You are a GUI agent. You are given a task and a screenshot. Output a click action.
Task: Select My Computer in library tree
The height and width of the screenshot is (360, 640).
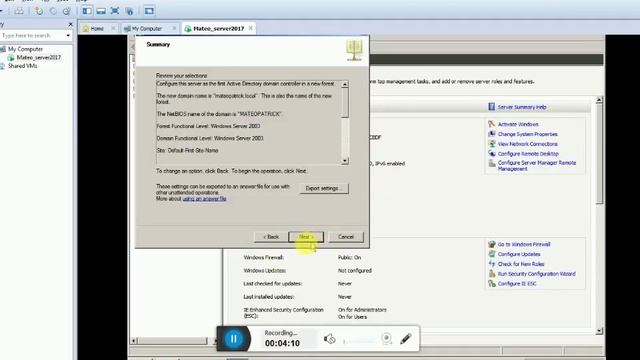[25, 49]
